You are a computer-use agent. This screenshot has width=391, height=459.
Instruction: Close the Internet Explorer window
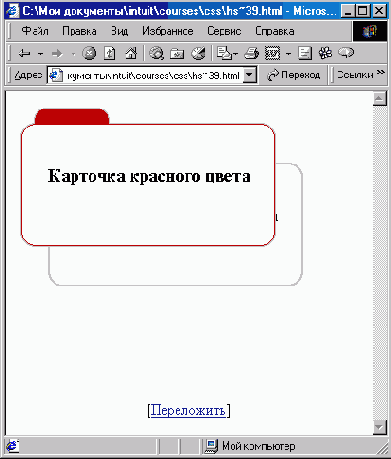379,11
